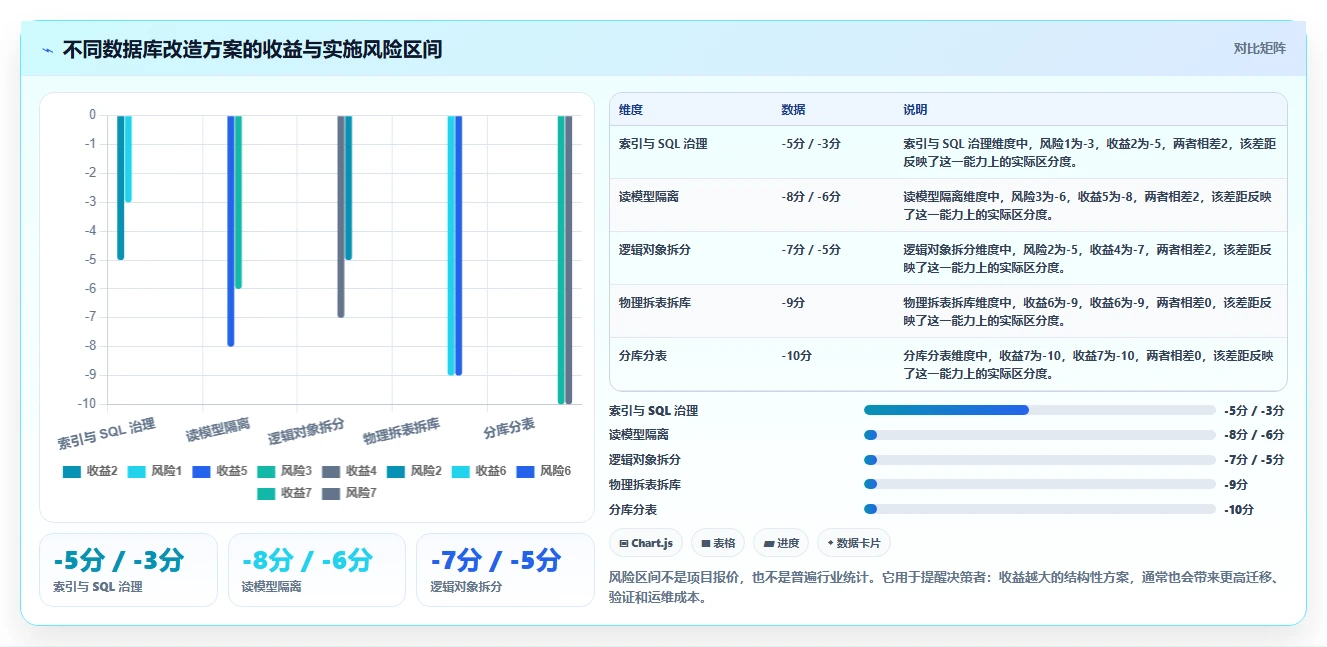
Task: Toggle the 收益6 legend item
Action: point(479,471)
